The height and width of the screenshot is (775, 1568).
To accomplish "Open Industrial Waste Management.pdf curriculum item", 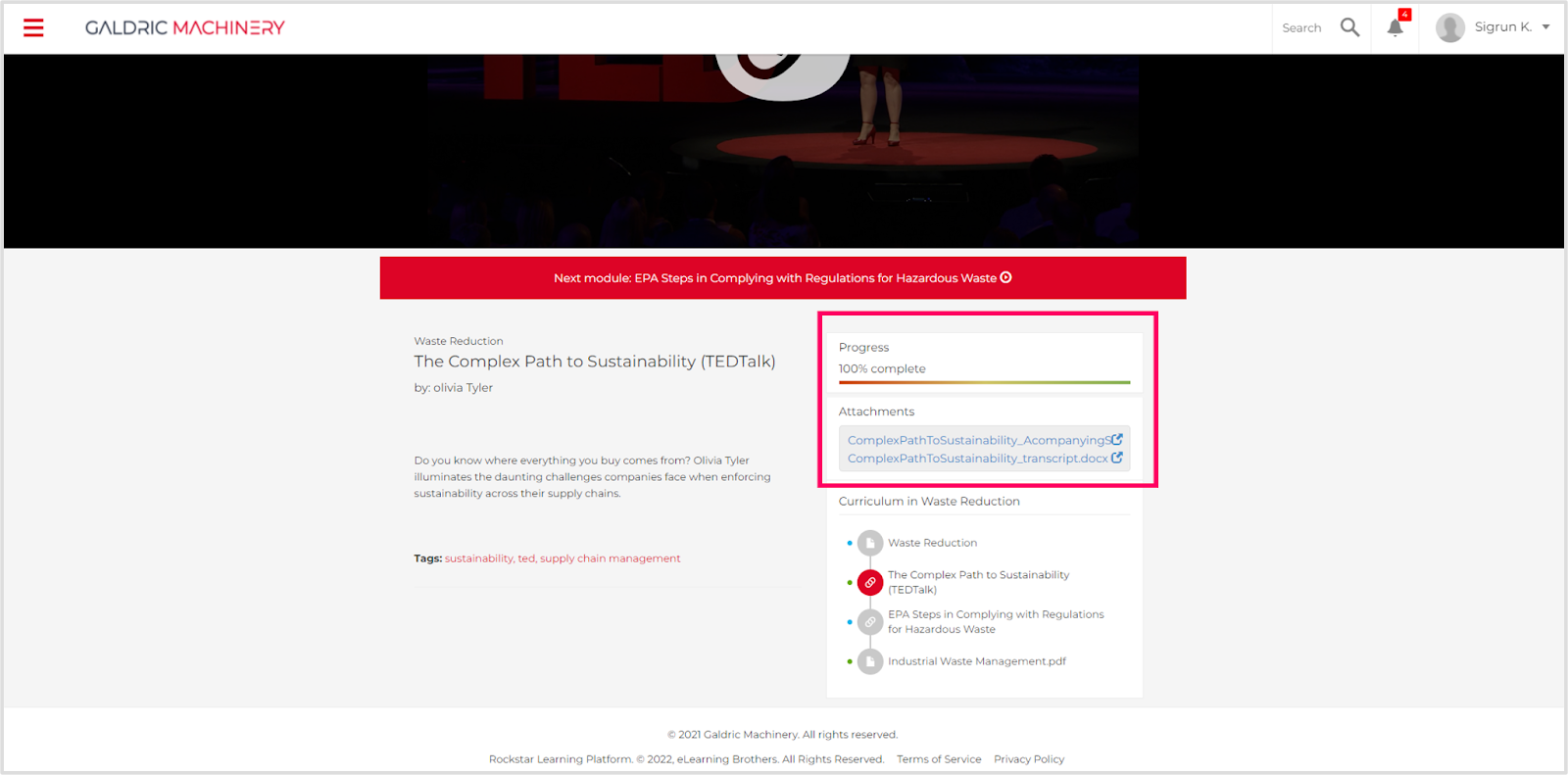I will [x=977, y=661].
